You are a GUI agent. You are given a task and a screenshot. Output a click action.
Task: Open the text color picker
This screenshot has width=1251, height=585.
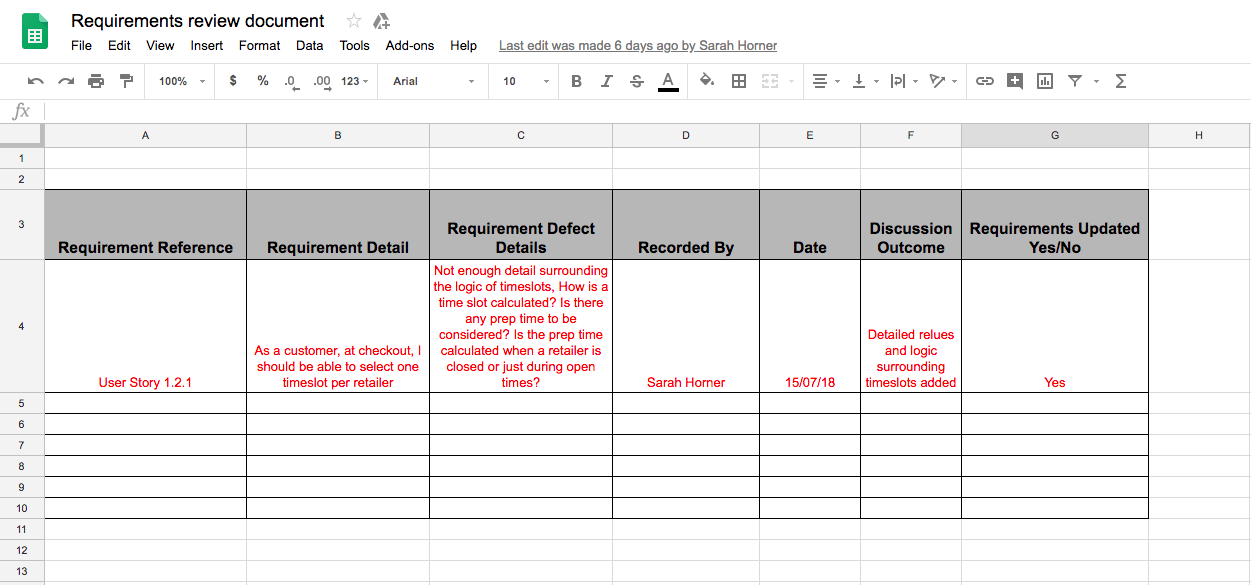click(668, 82)
